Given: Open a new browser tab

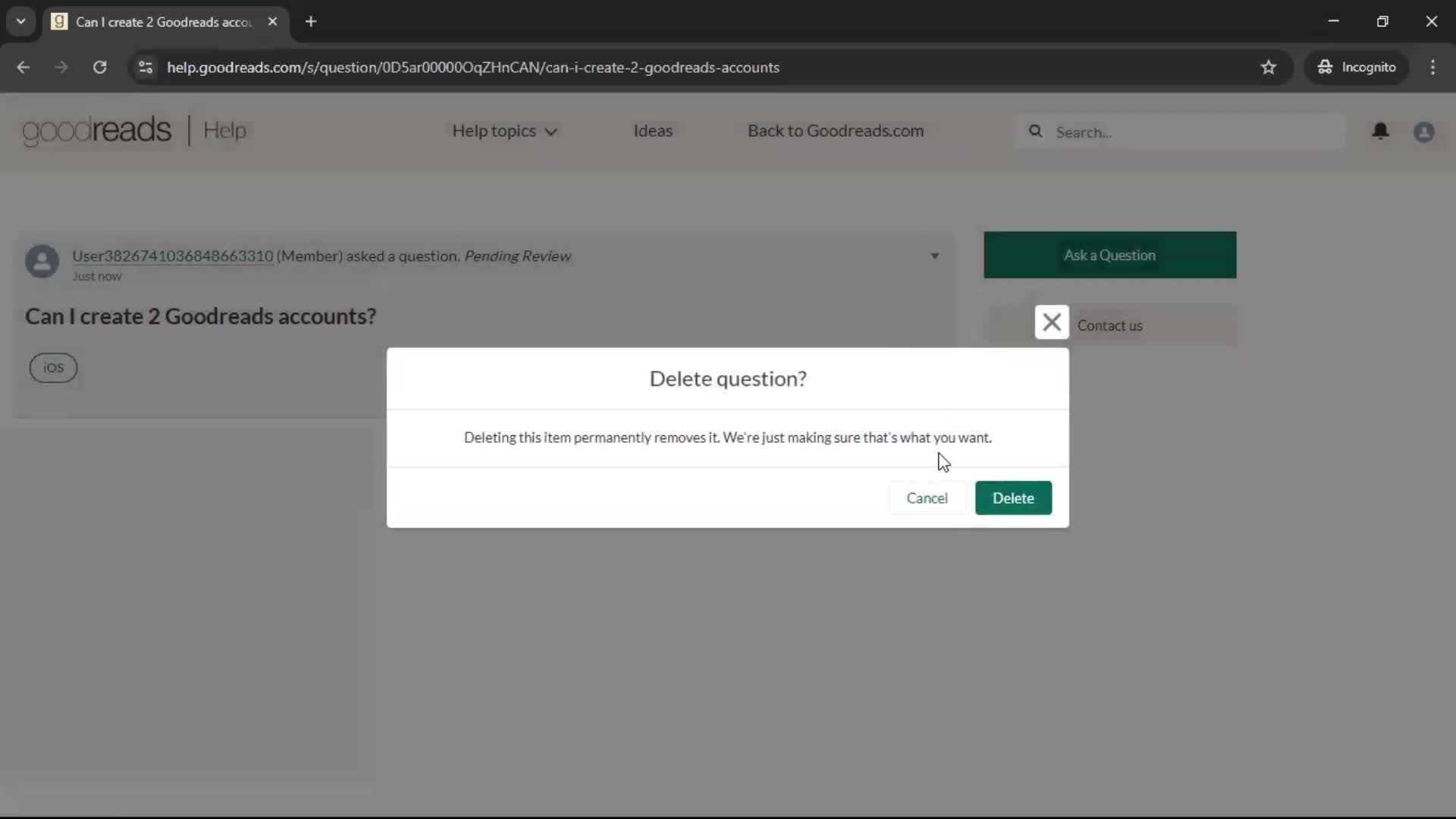Looking at the screenshot, I should click(x=311, y=22).
